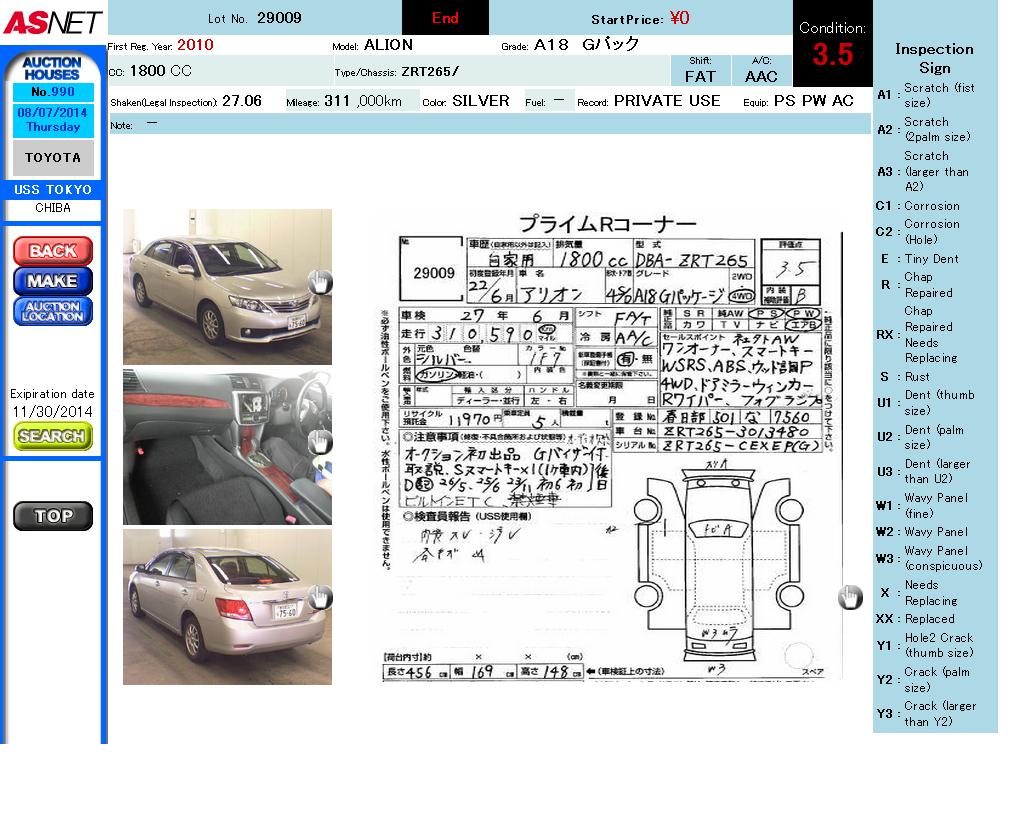Click hand icon on front car photo
Image resolution: width=1023 pixels, height=816 pixels.
click(319, 282)
